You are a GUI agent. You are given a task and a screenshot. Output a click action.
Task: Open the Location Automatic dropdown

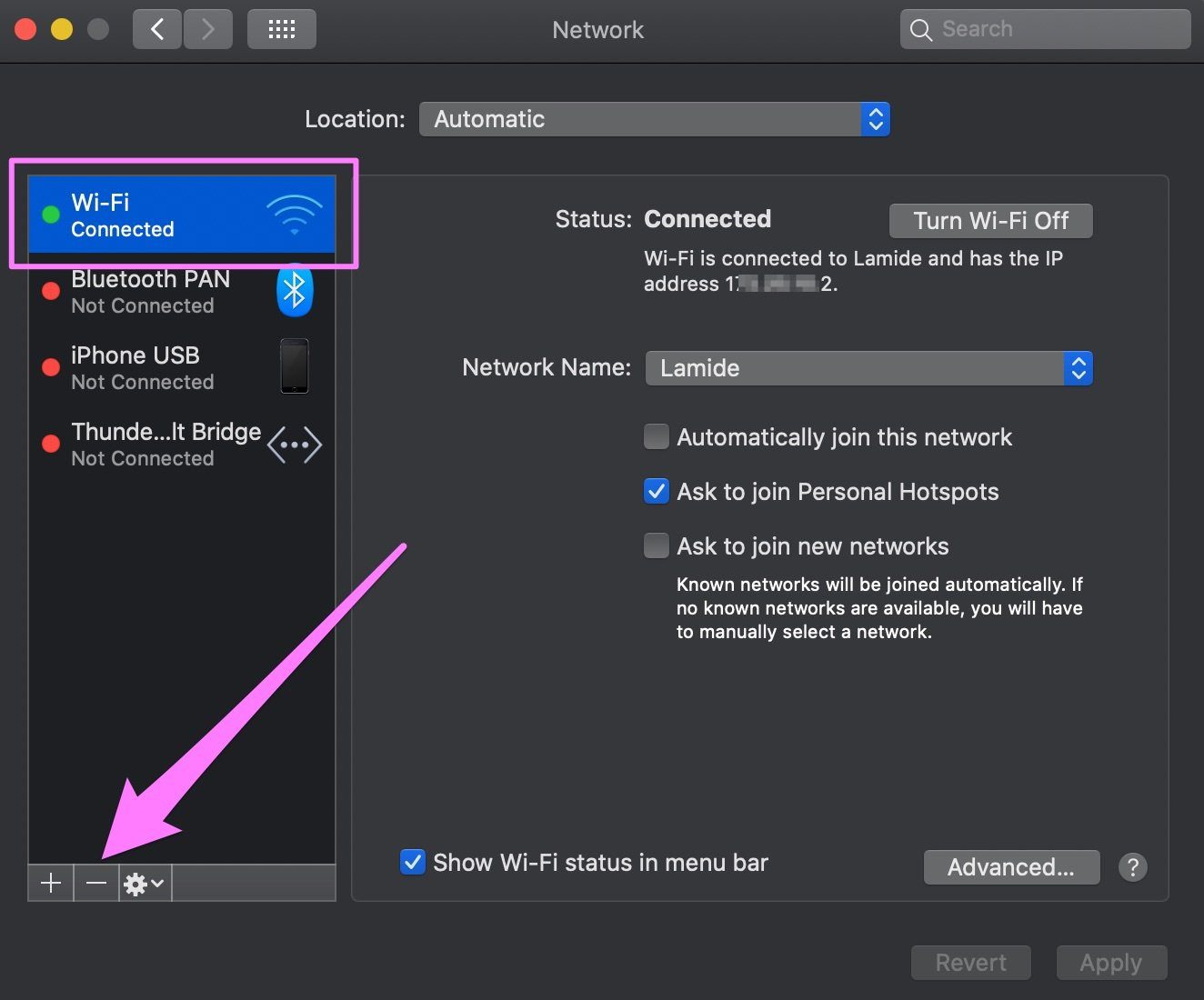point(654,119)
